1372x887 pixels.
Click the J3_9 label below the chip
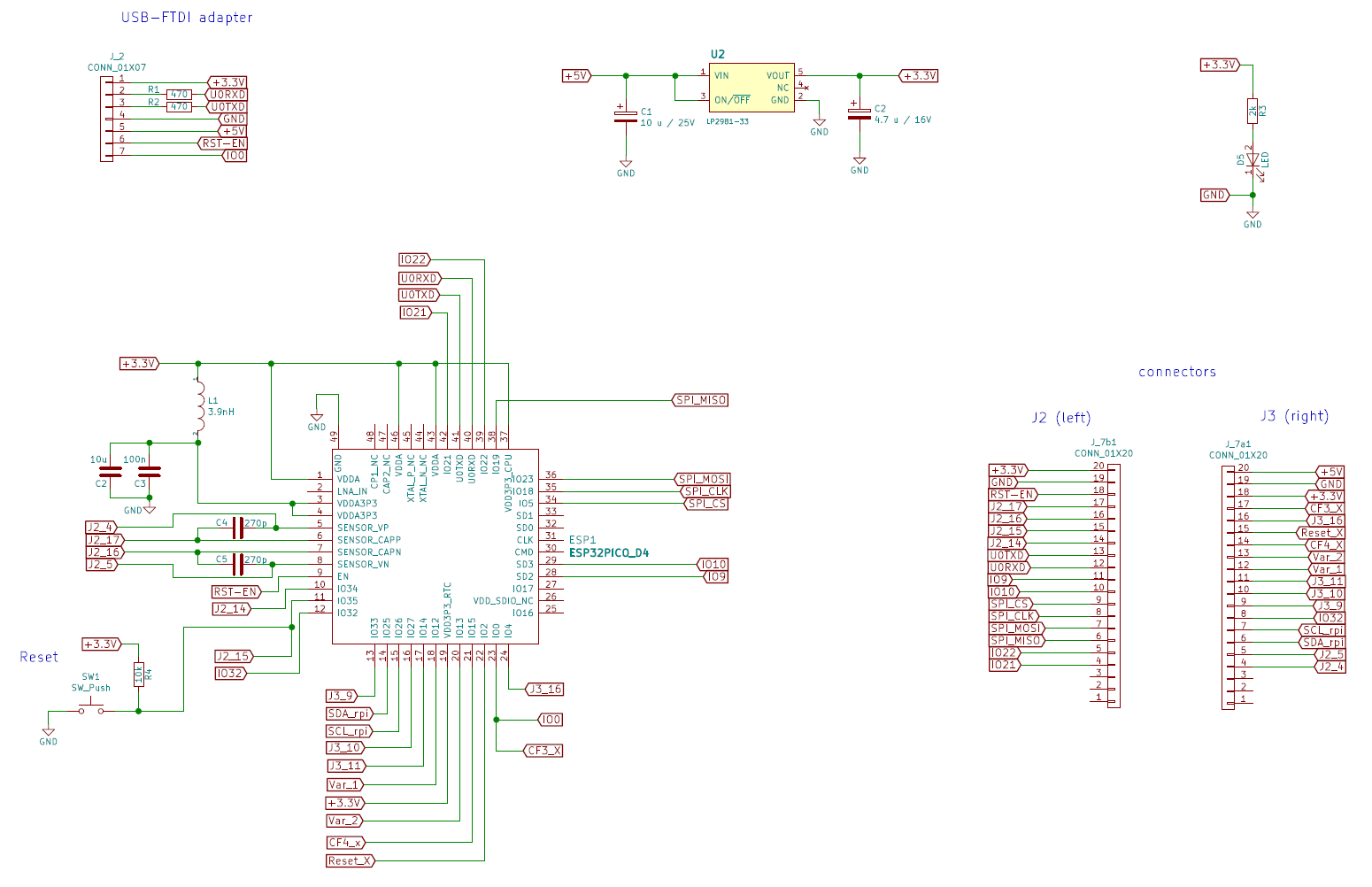[x=343, y=696]
